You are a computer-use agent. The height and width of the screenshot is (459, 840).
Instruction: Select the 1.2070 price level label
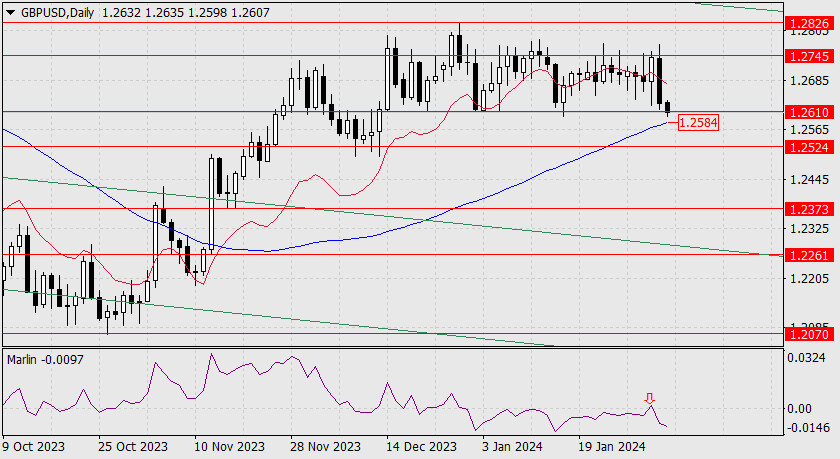(x=809, y=335)
